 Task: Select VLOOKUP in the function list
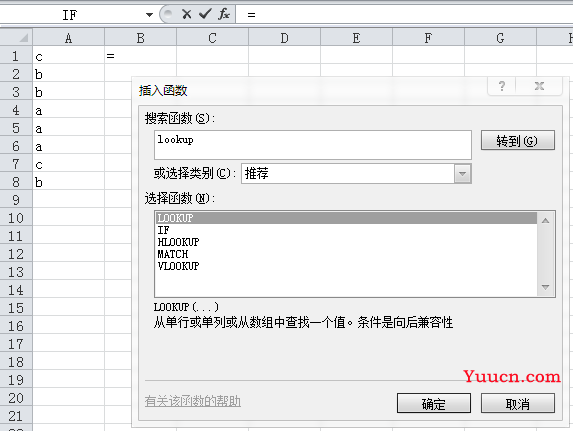(346, 266)
